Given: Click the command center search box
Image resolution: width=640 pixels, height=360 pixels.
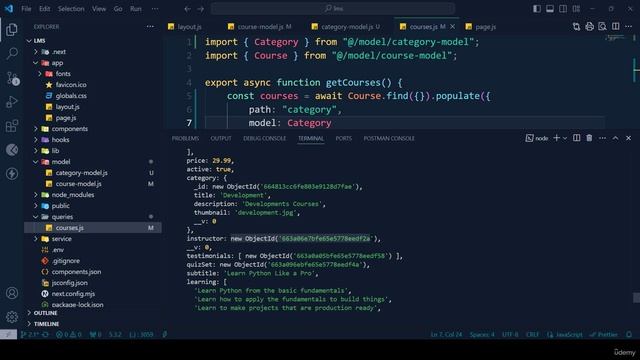Looking at the screenshot, I should pos(333,9).
